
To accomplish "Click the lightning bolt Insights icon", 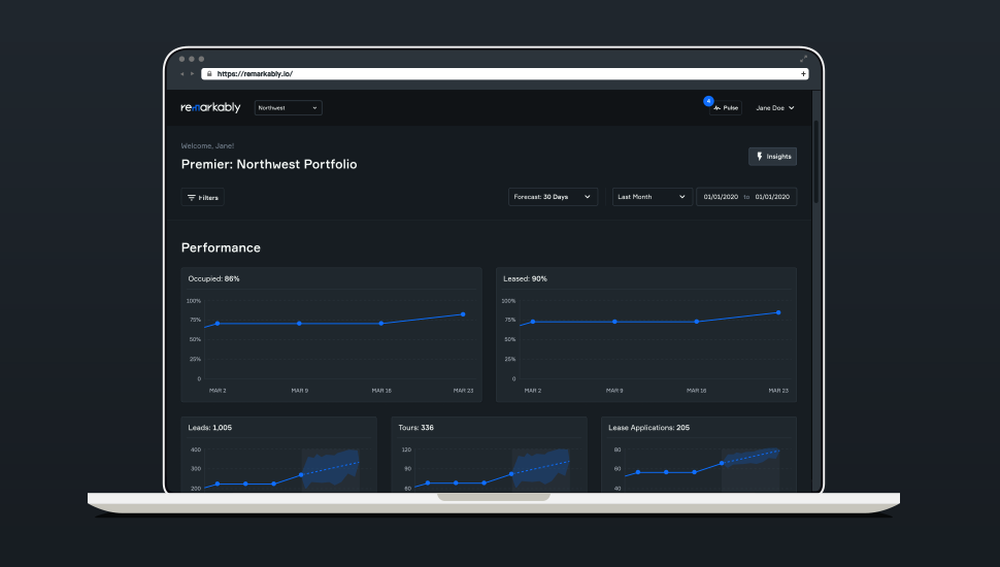I will pos(759,156).
